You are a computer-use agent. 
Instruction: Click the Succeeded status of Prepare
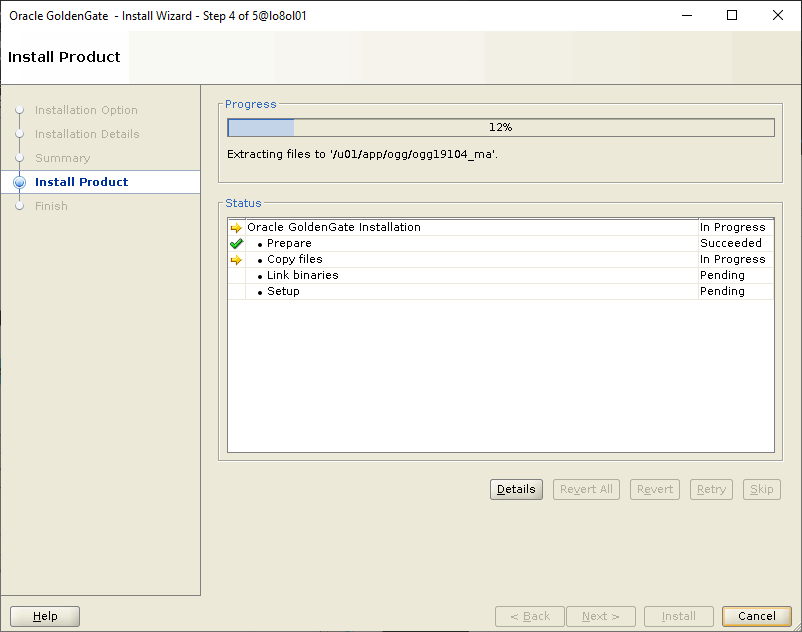(x=730, y=243)
